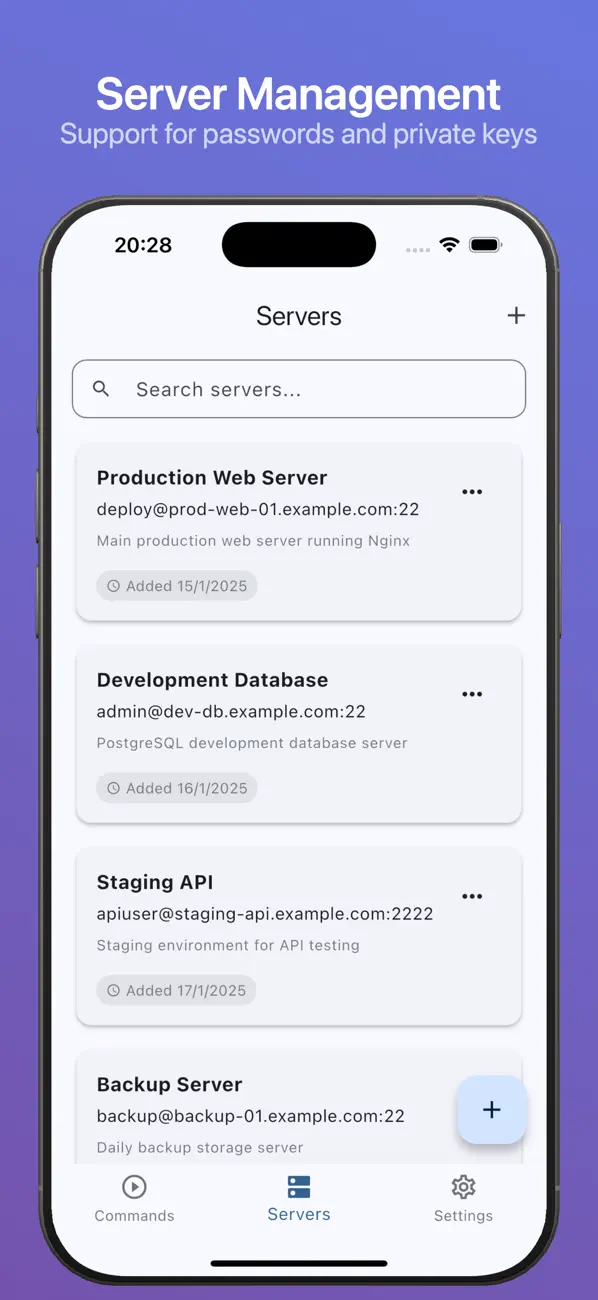The image size is (598, 1300).
Task: Open the Commands tab icon
Action: (x=134, y=1186)
